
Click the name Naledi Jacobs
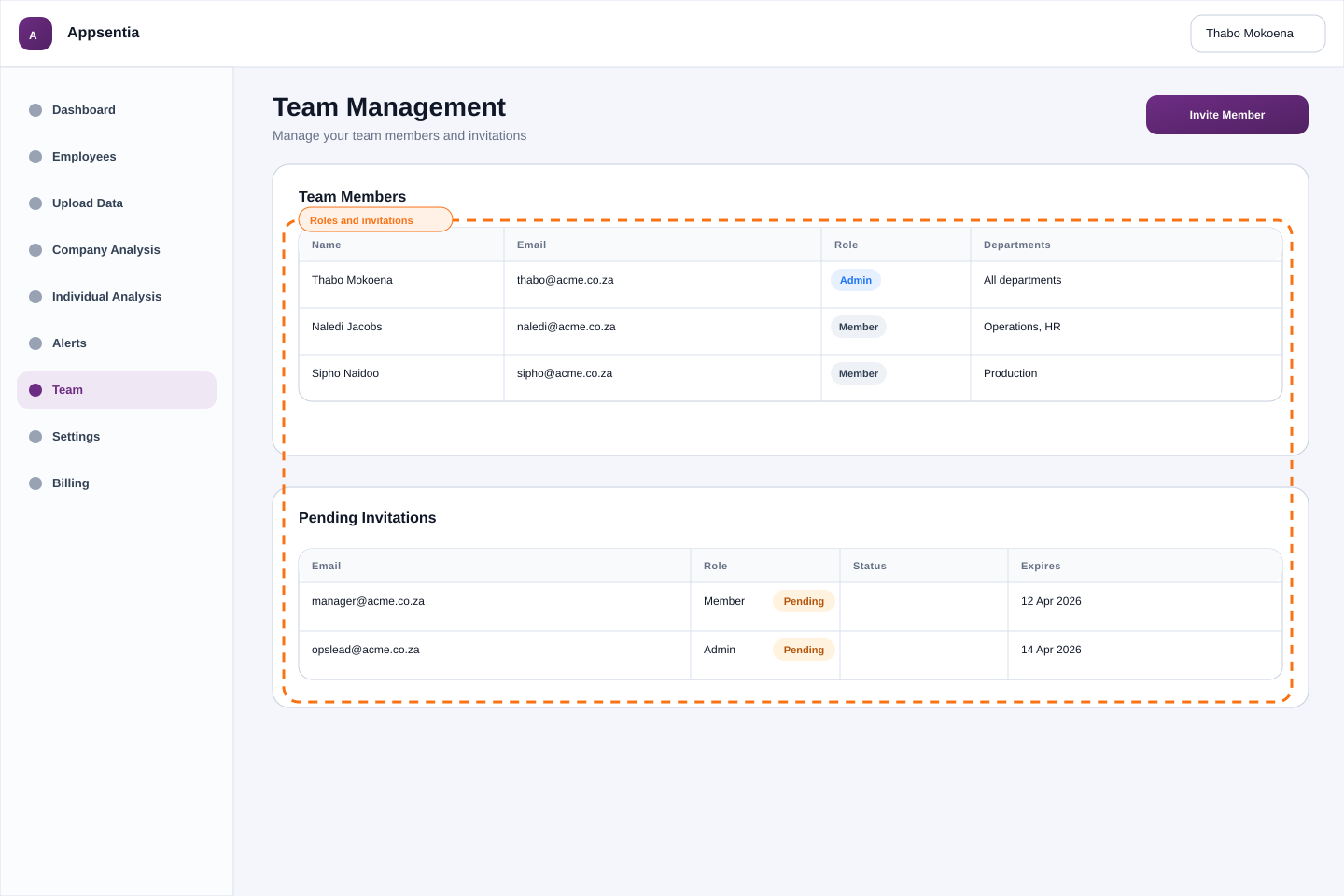(x=347, y=327)
